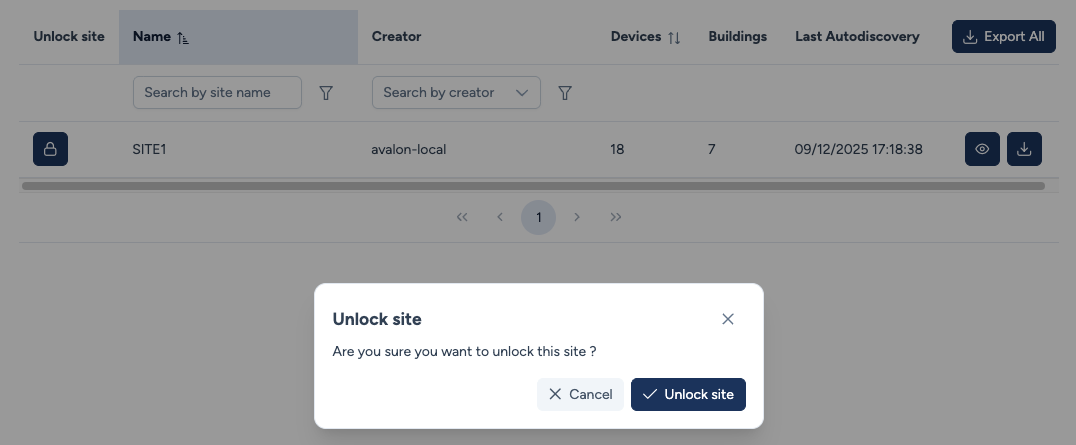Open the Search by creator dropdown
Image resolution: width=1076 pixels, height=445 pixels.
point(456,92)
